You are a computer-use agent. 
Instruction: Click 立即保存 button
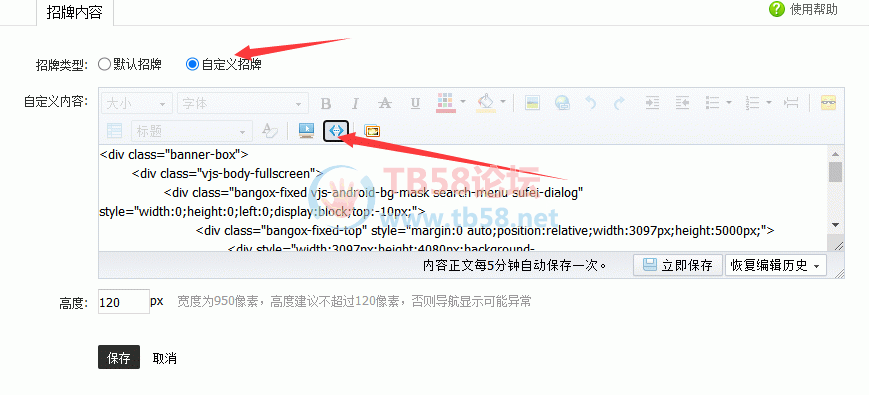(678, 265)
